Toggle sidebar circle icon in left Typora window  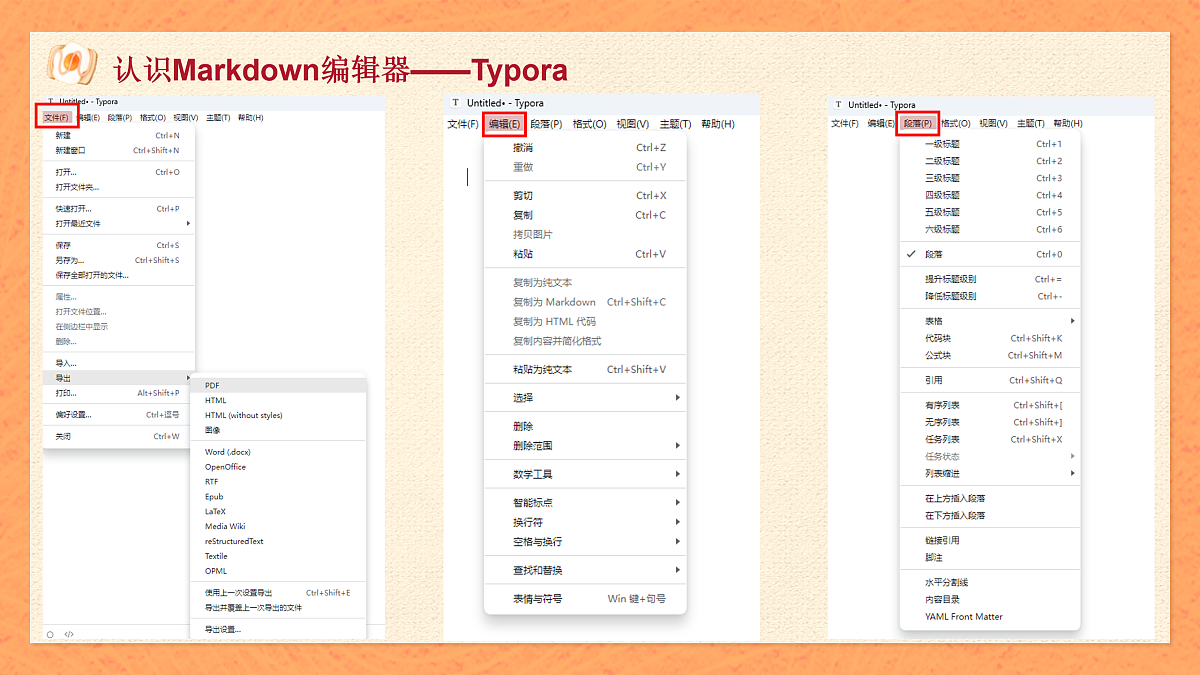point(50,634)
